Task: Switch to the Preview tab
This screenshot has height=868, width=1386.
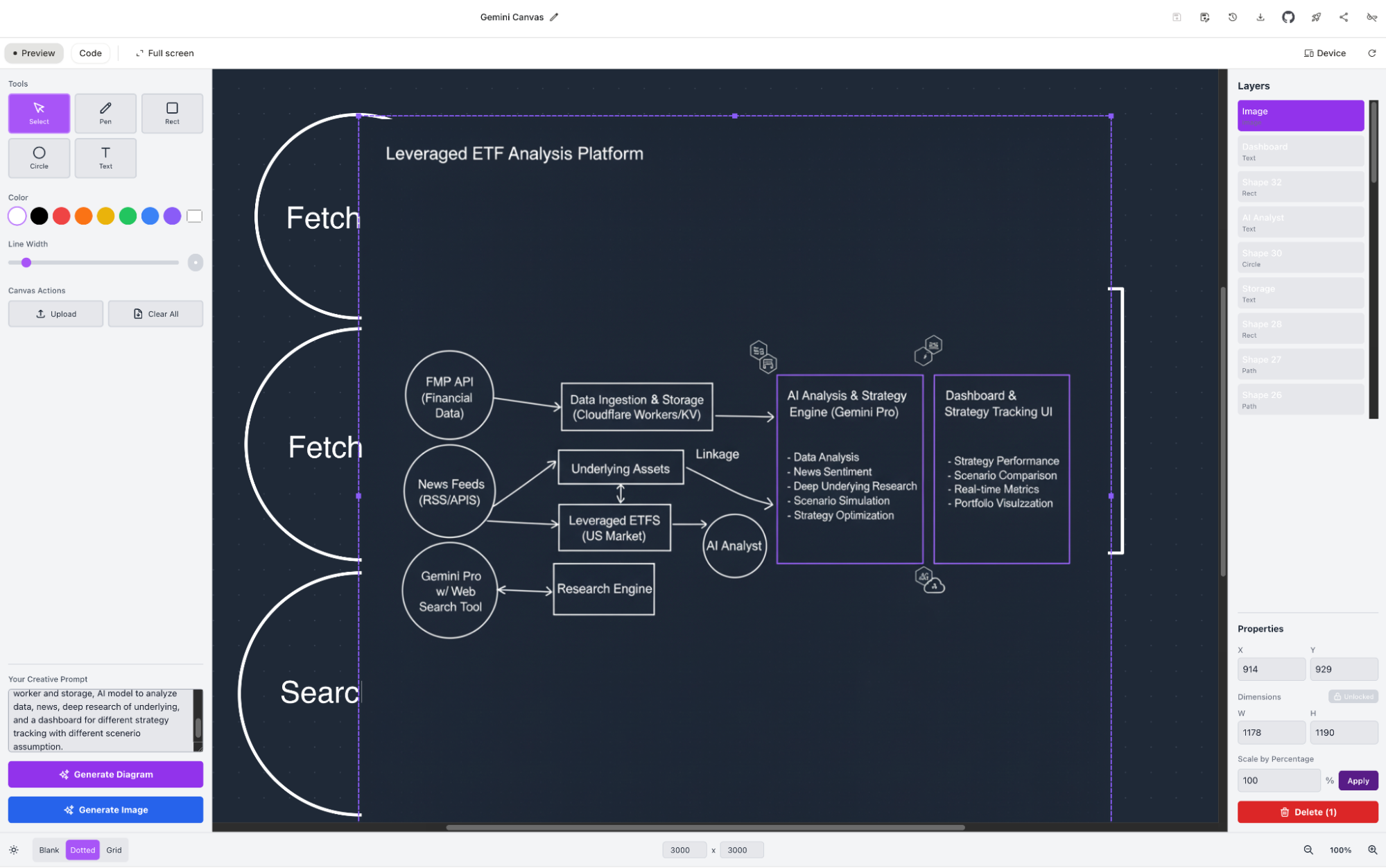Action: pyautogui.click(x=34, y=53)
